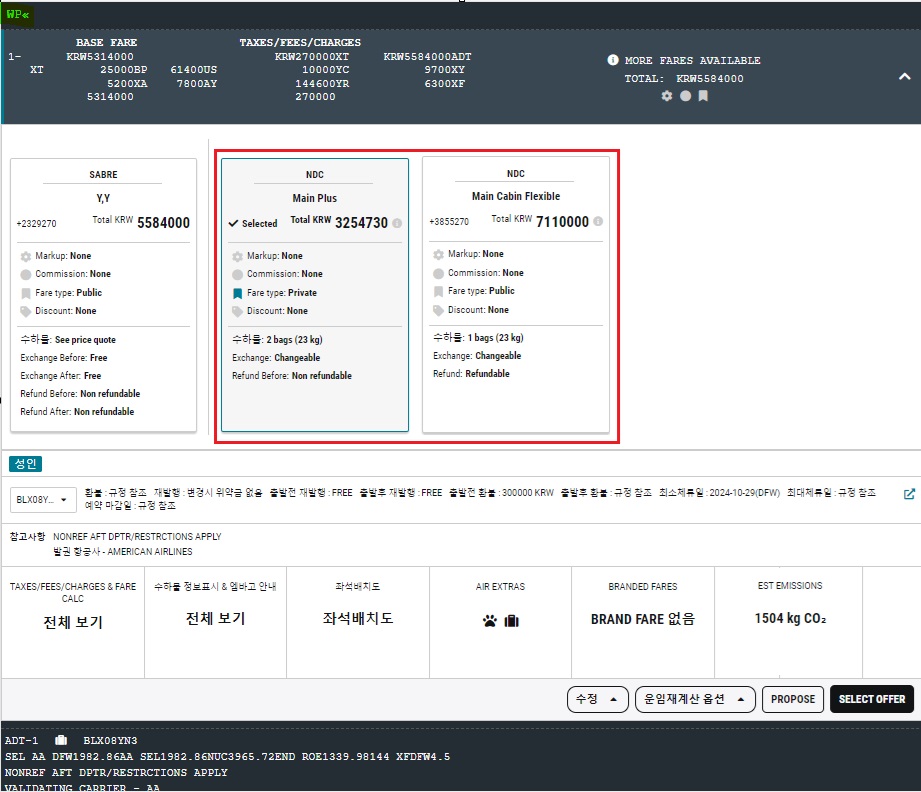The image size is (921, 792).
Task: Click the circle commission icon under TOTAL
Action: [x=685, y=96]
